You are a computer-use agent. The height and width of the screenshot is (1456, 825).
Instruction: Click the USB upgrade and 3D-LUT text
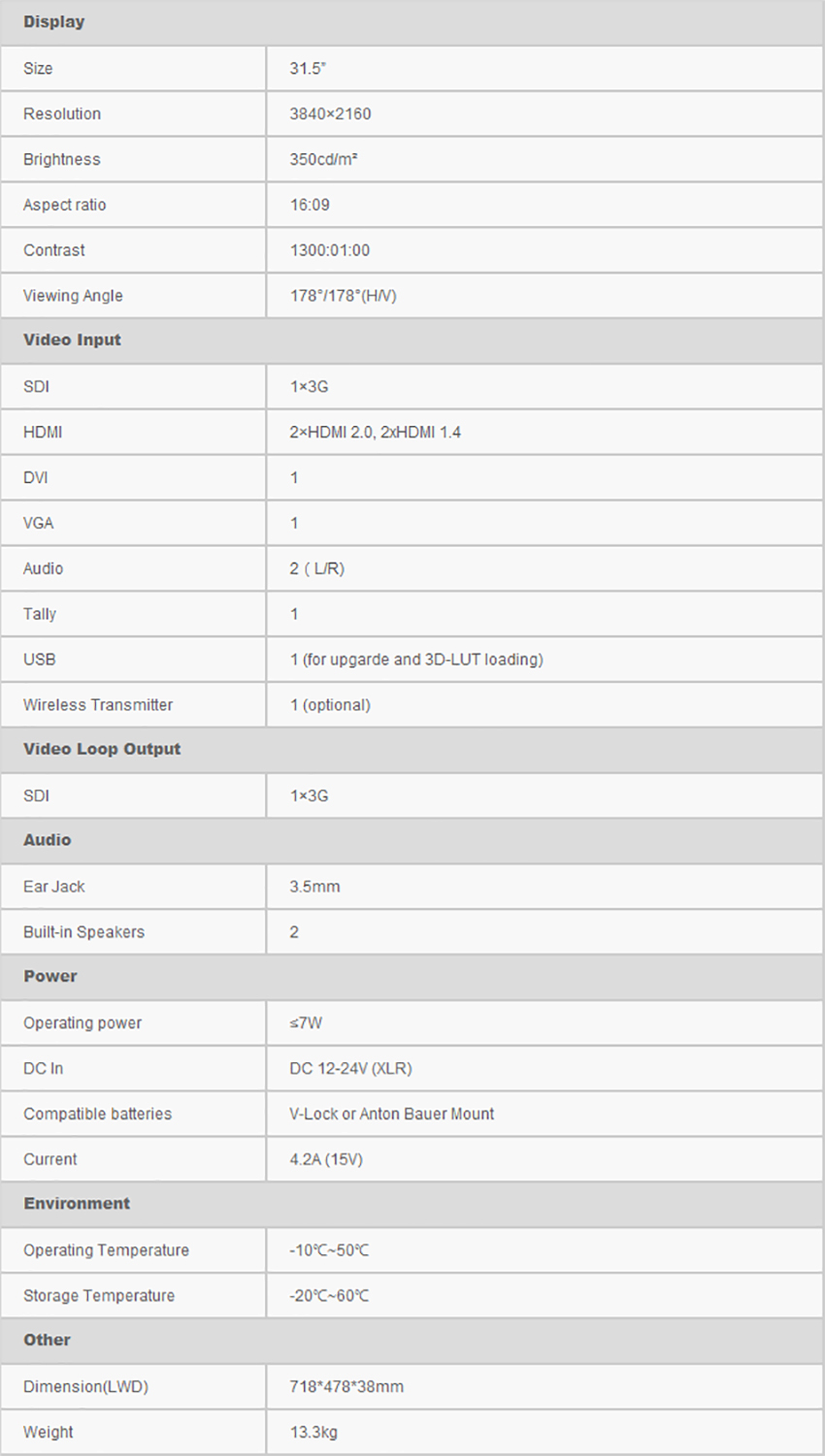point(416,660)
